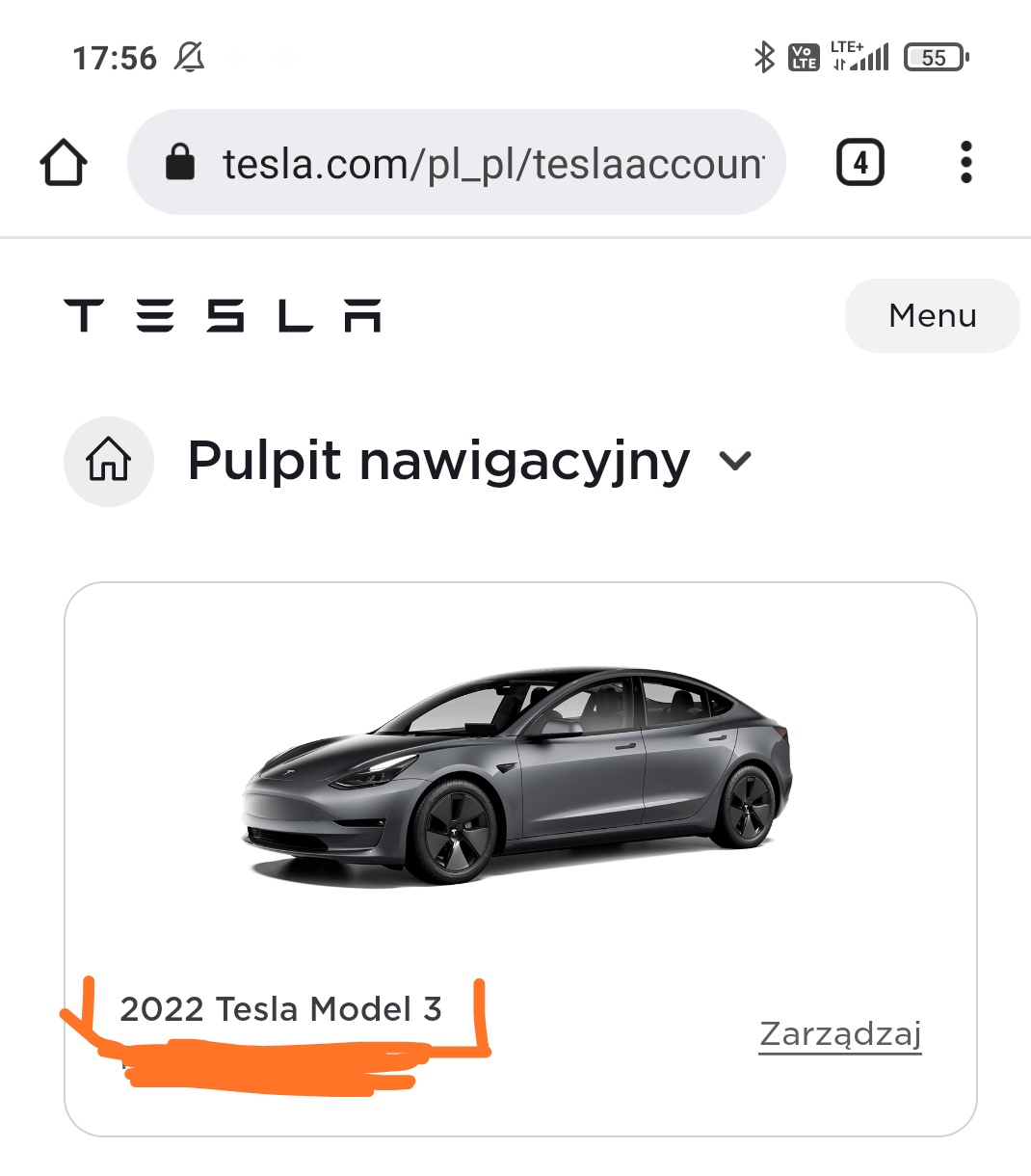Tap the LTE+ signal strength indicator
Viewport: 1031px width, 1176px height.
click(x=859, y=56)
